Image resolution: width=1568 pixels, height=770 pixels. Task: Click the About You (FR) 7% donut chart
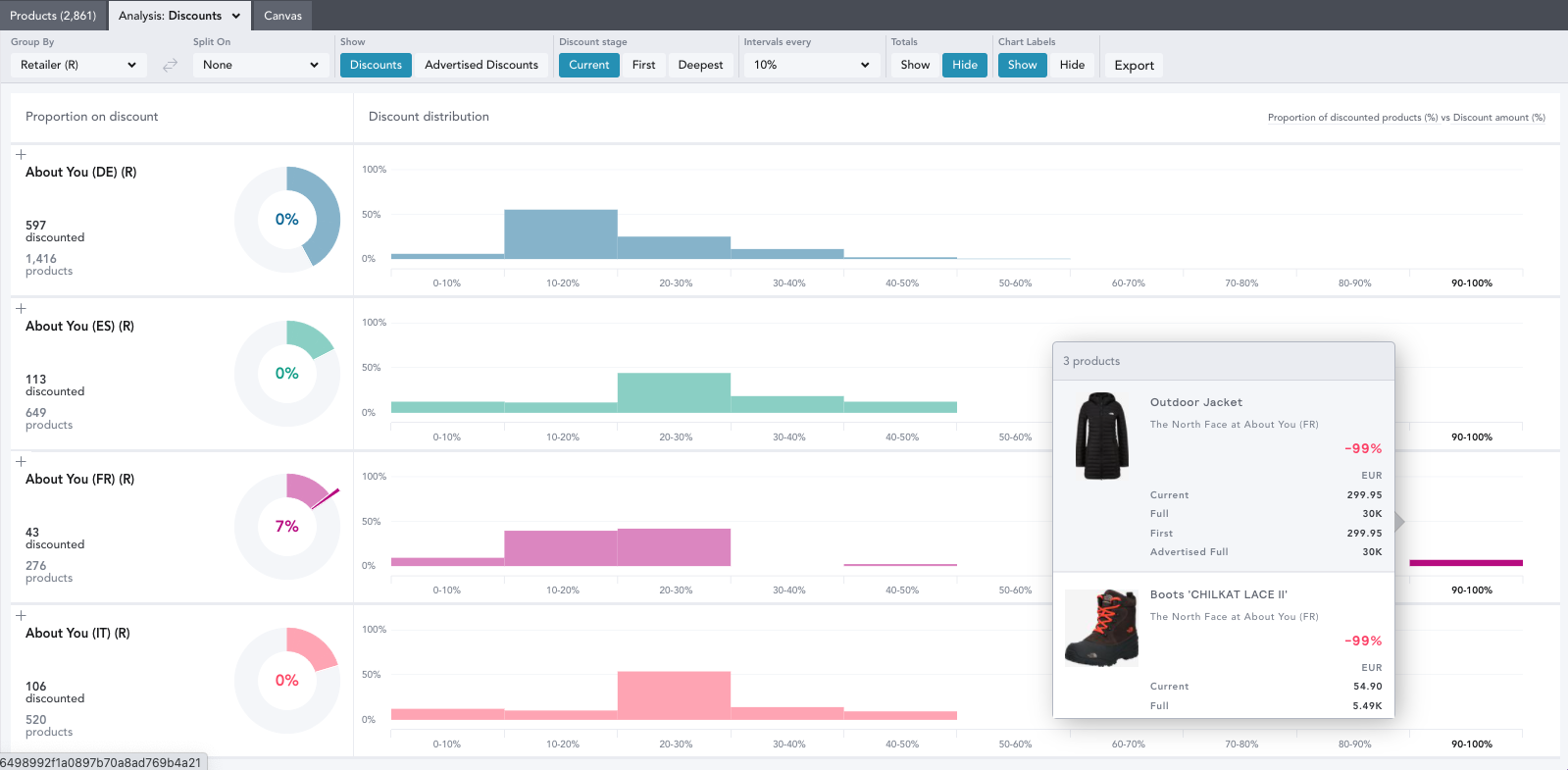[x=286, y=527]
